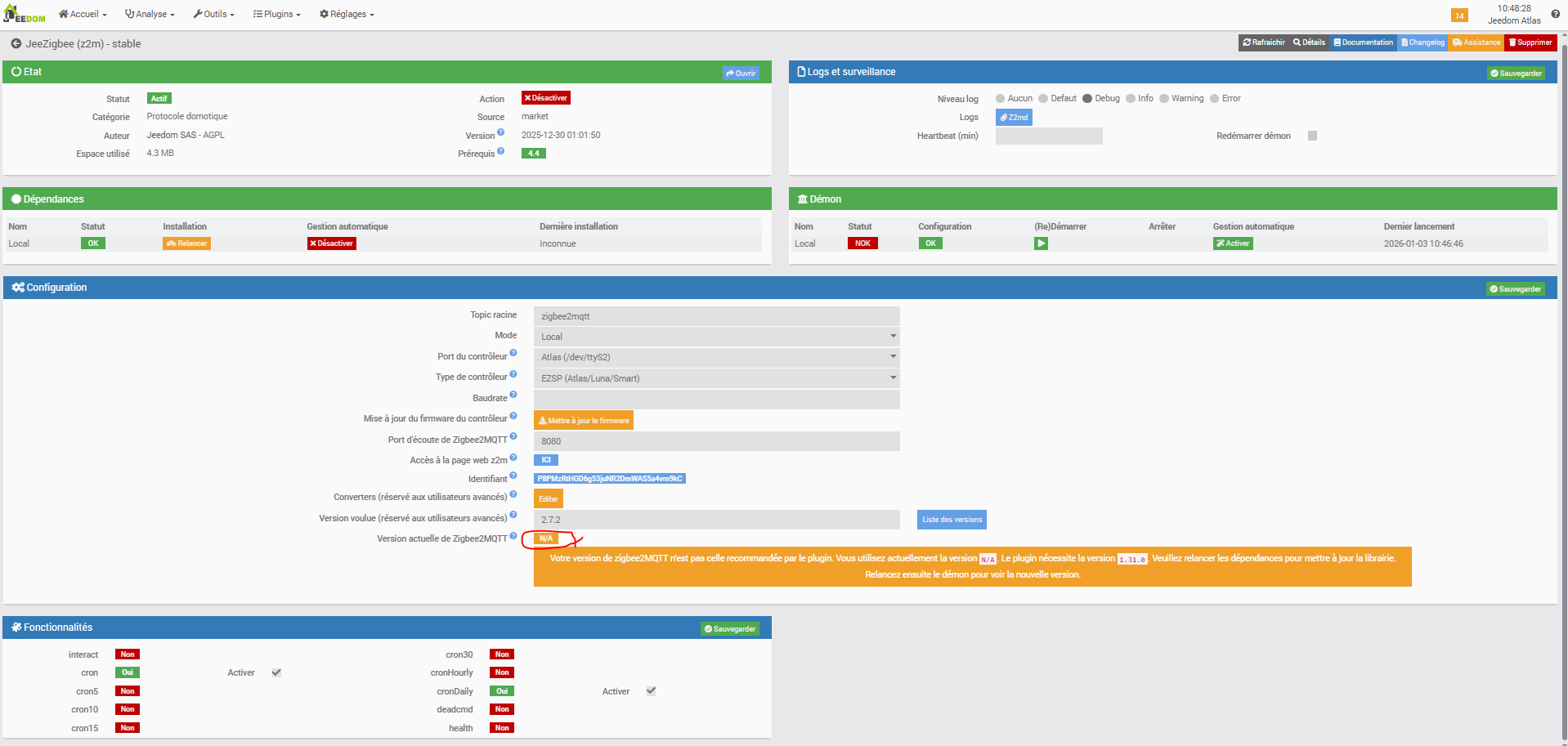This screenshot has width=1568, height=746.
Task: Select Defaut log level
Action: (x=1043, y=99)
